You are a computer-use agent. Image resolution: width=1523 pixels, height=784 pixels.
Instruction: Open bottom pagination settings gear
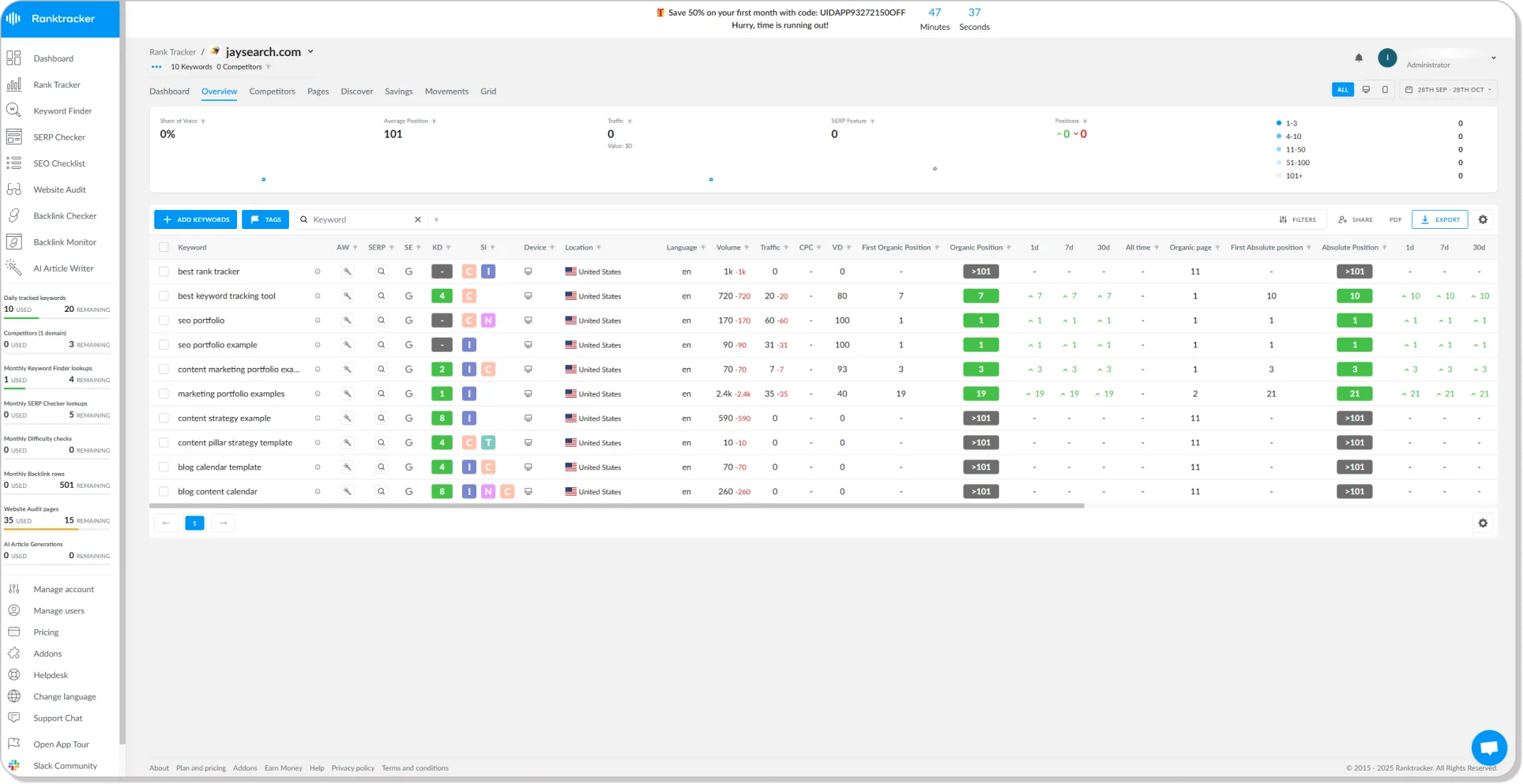tap(1483, 523)
